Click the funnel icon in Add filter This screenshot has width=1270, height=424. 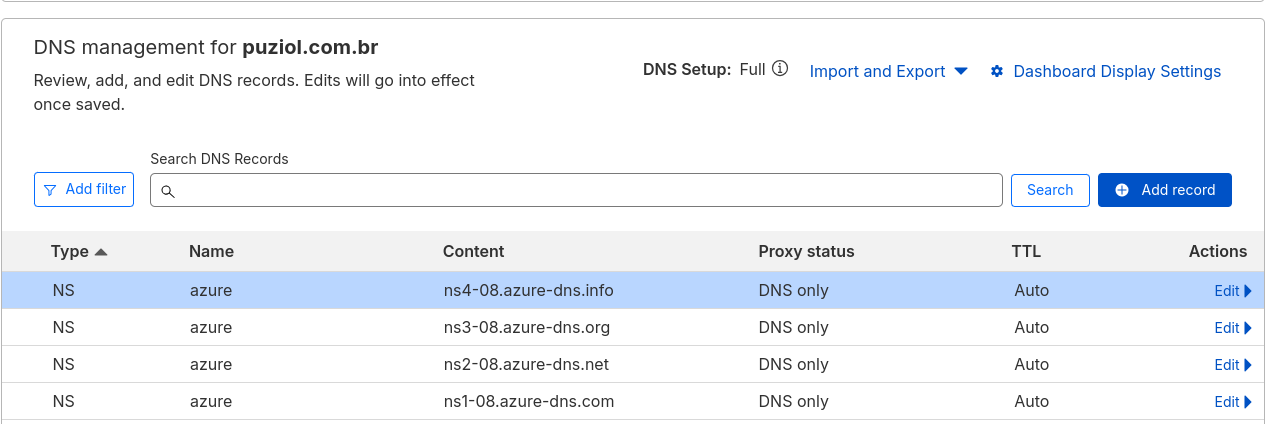point(50,189)
